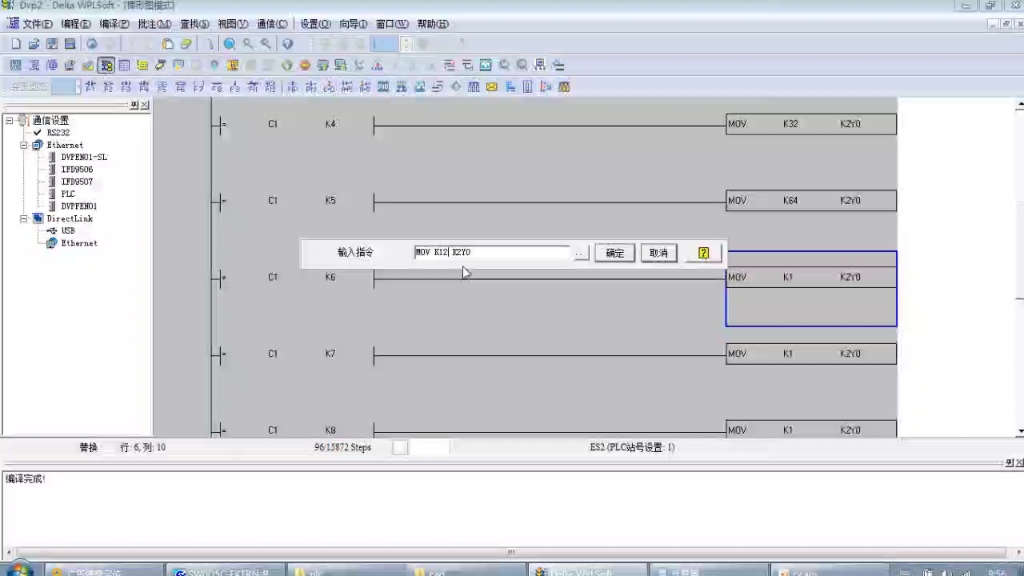This screenshot has width=1024, height=576.
Task: Collapse the 通信设置 tree node
Action: point(10,120)
